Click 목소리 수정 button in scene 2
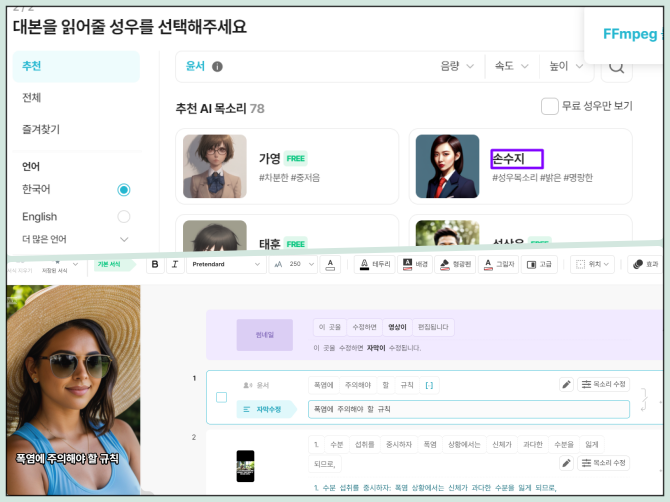The height and width of the screenshot is (502, 670). click(x=603, y=463)
